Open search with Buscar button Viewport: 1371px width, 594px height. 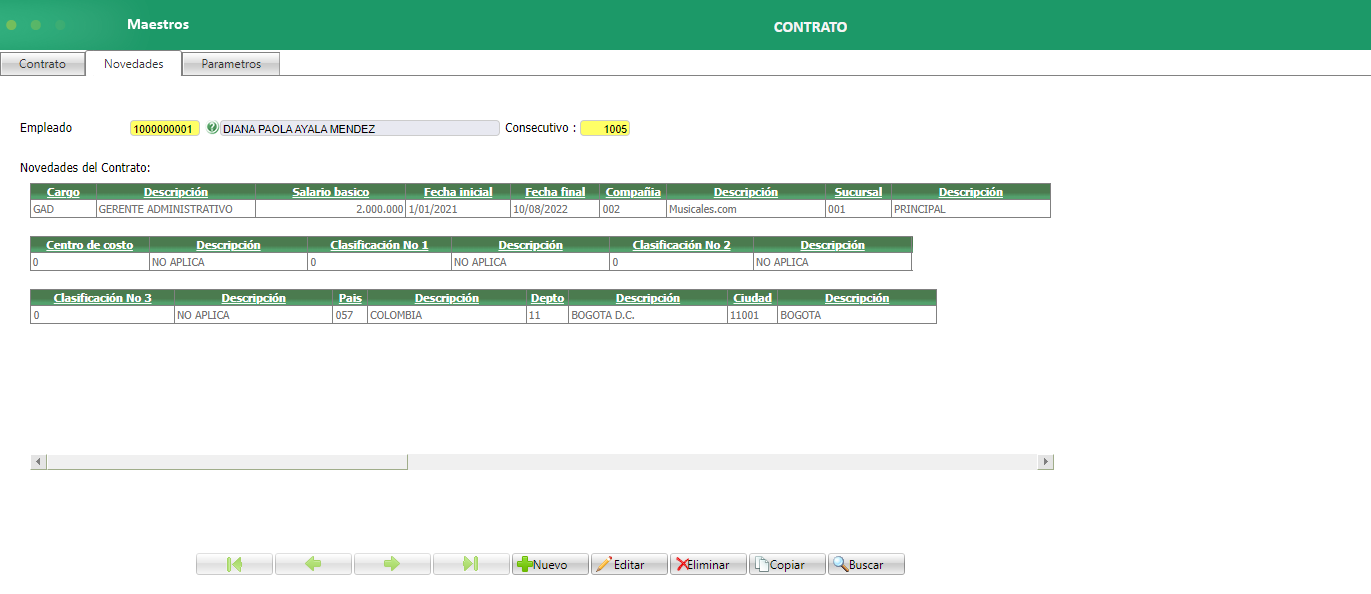click(x=866, y=564)
